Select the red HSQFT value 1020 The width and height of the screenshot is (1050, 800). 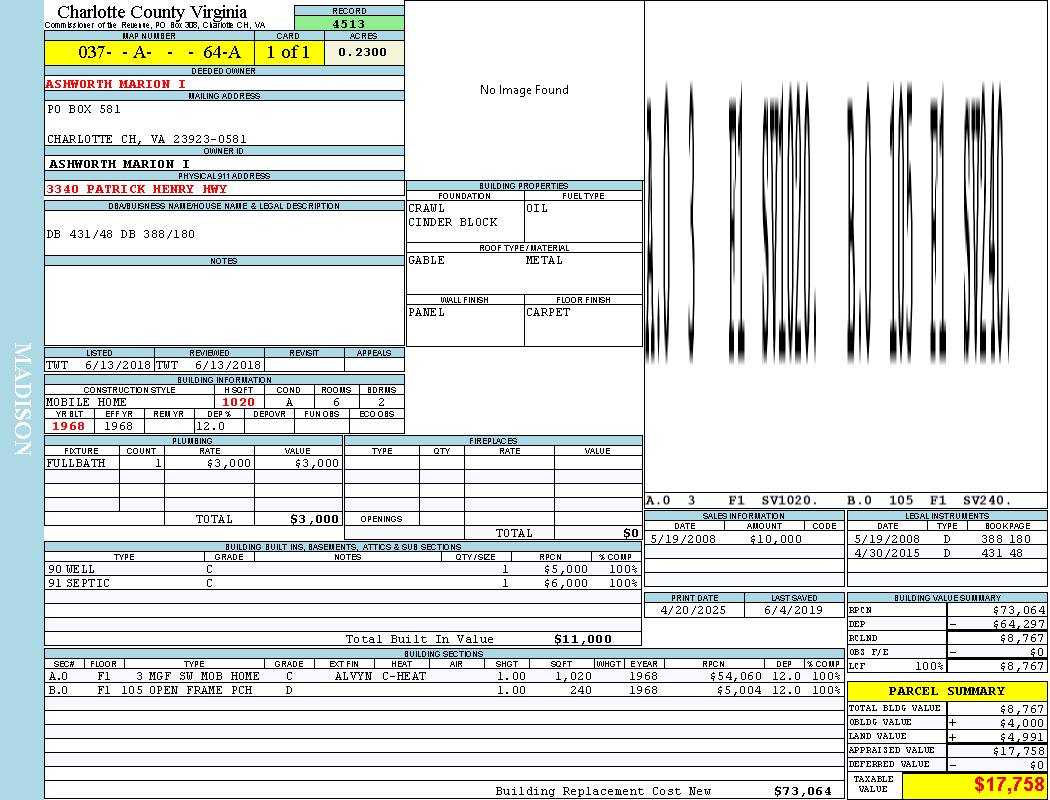pyautogui.click(x=239, y=402)
